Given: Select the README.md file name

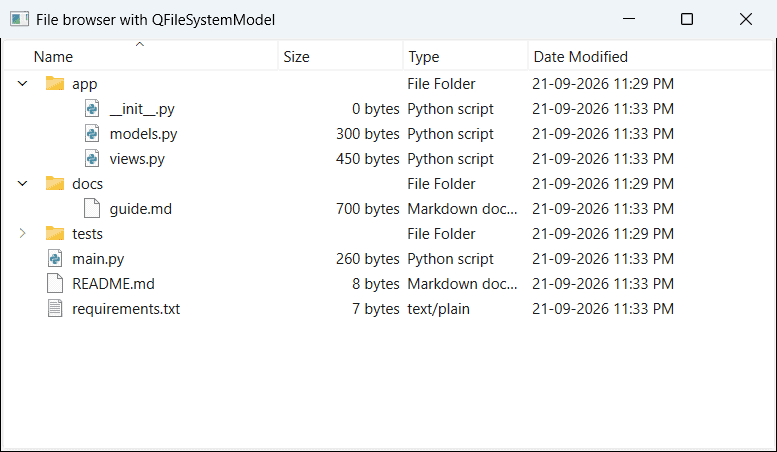Looking at the screenshot, I should [x=113, y=284].
